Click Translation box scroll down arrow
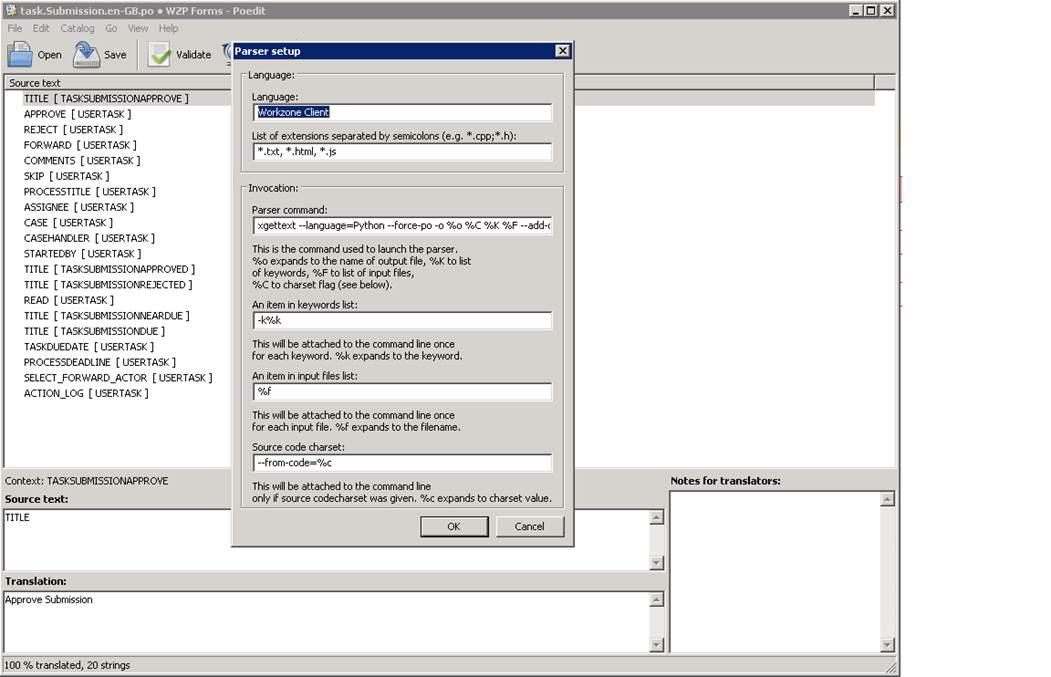This screenshot has height=677, width=1051. [657, 645]
